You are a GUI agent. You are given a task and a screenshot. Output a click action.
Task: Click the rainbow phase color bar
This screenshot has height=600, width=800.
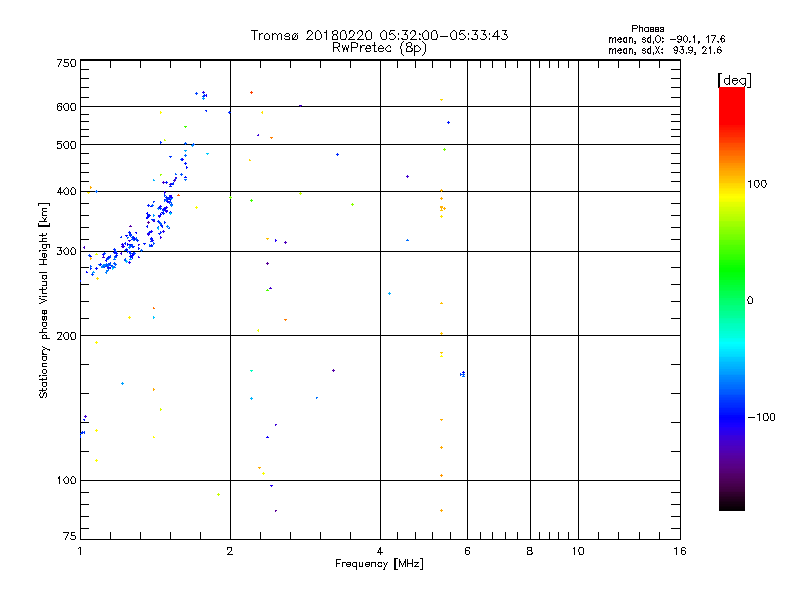pos(732,299)
